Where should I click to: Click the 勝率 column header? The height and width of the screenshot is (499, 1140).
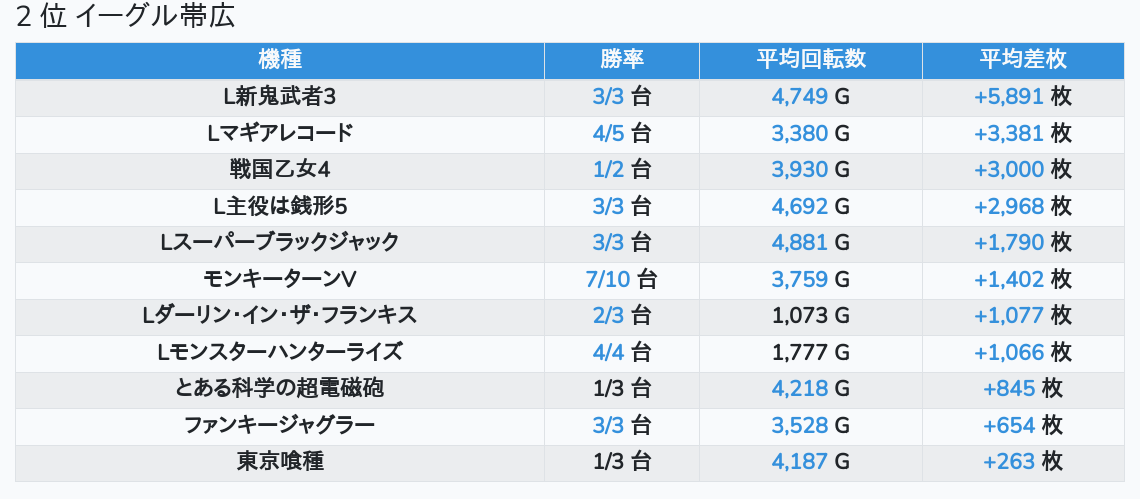point(621,60)
